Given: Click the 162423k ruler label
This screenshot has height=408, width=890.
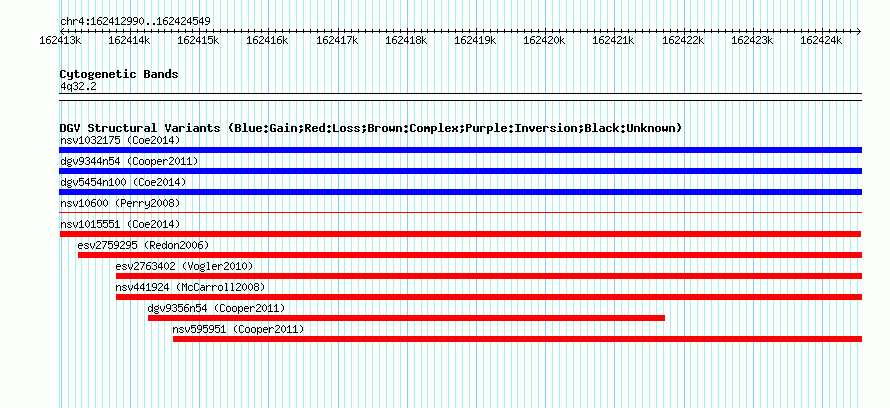Looking at the screenshot, I should coord(753,41).
